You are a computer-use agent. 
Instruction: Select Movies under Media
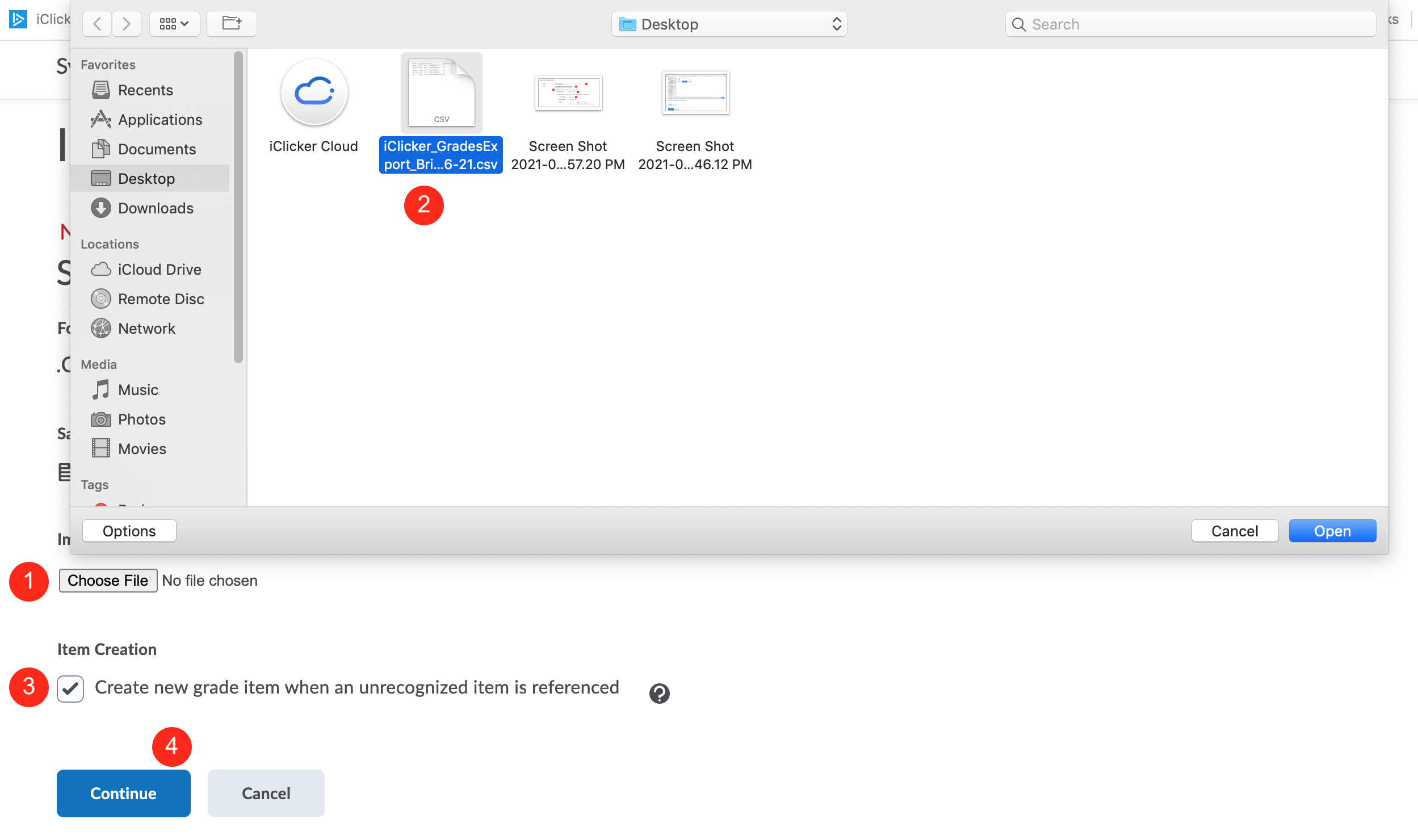coord(150,449)
